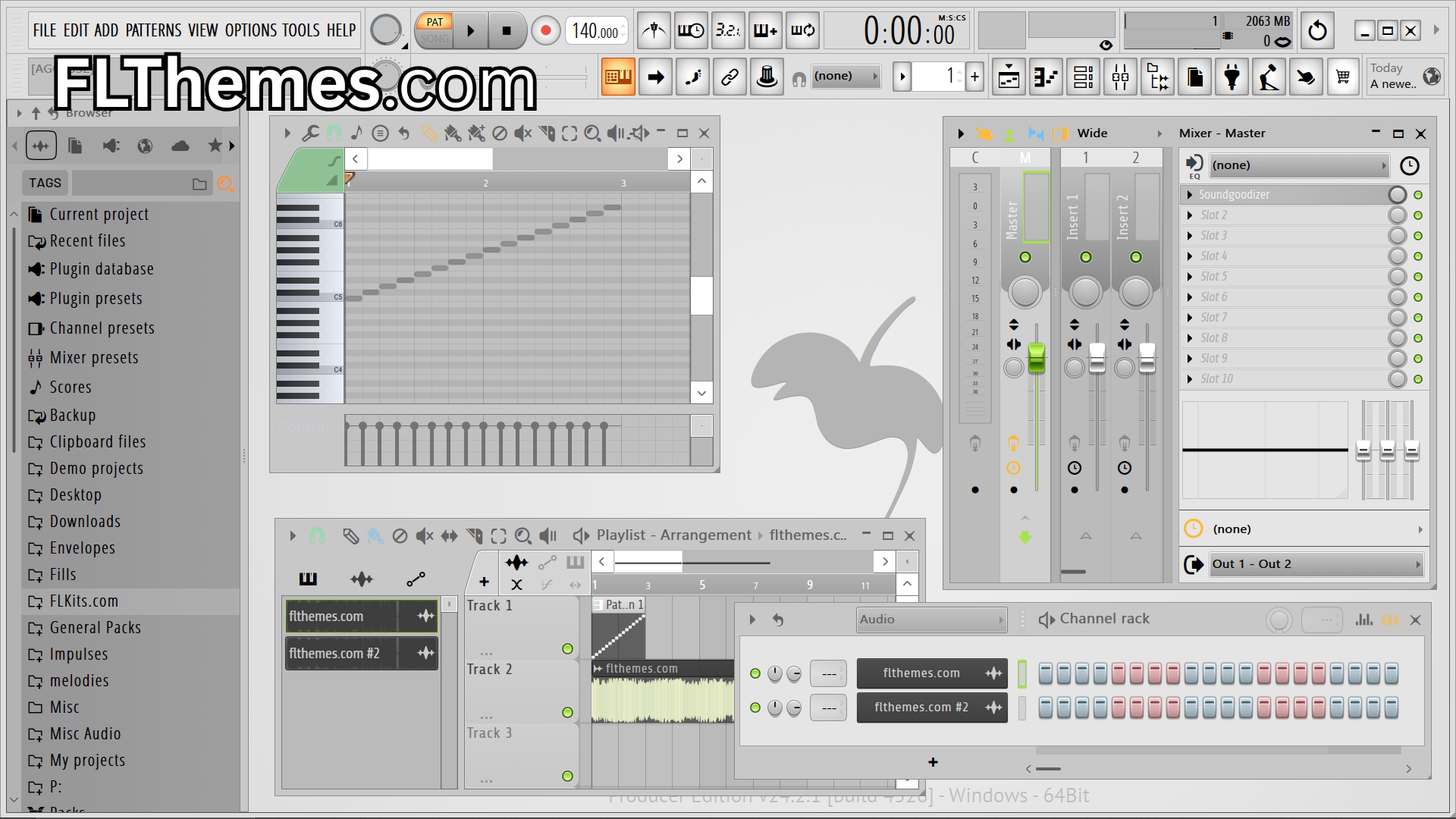Viewport: 1456px width, 819px height.
Task: Click the stamp tool icon in toolbar
Action: tap(767, 77)
